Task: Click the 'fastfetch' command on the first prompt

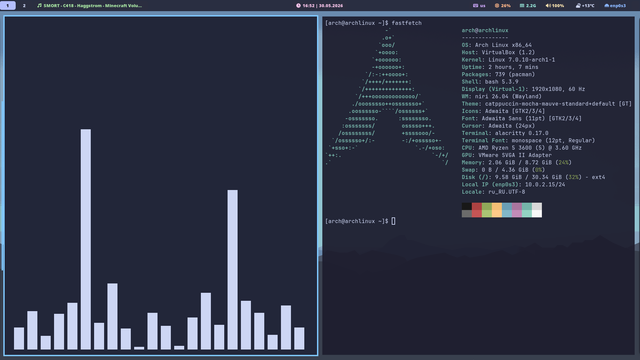Action: (x=407, y=23)
